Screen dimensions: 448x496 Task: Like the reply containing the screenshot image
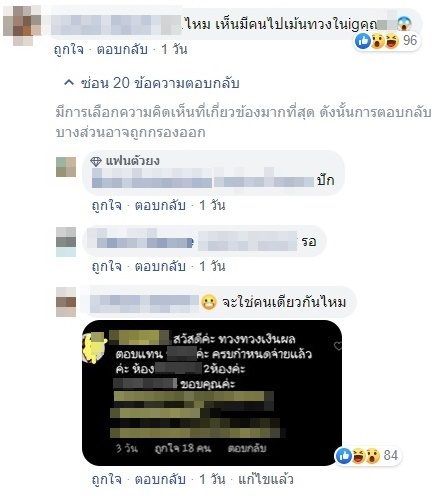(106, 479)
